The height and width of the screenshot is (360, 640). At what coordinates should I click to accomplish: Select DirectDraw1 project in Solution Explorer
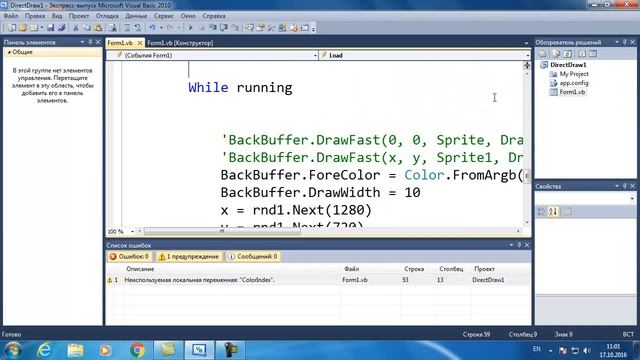point(568,65)
